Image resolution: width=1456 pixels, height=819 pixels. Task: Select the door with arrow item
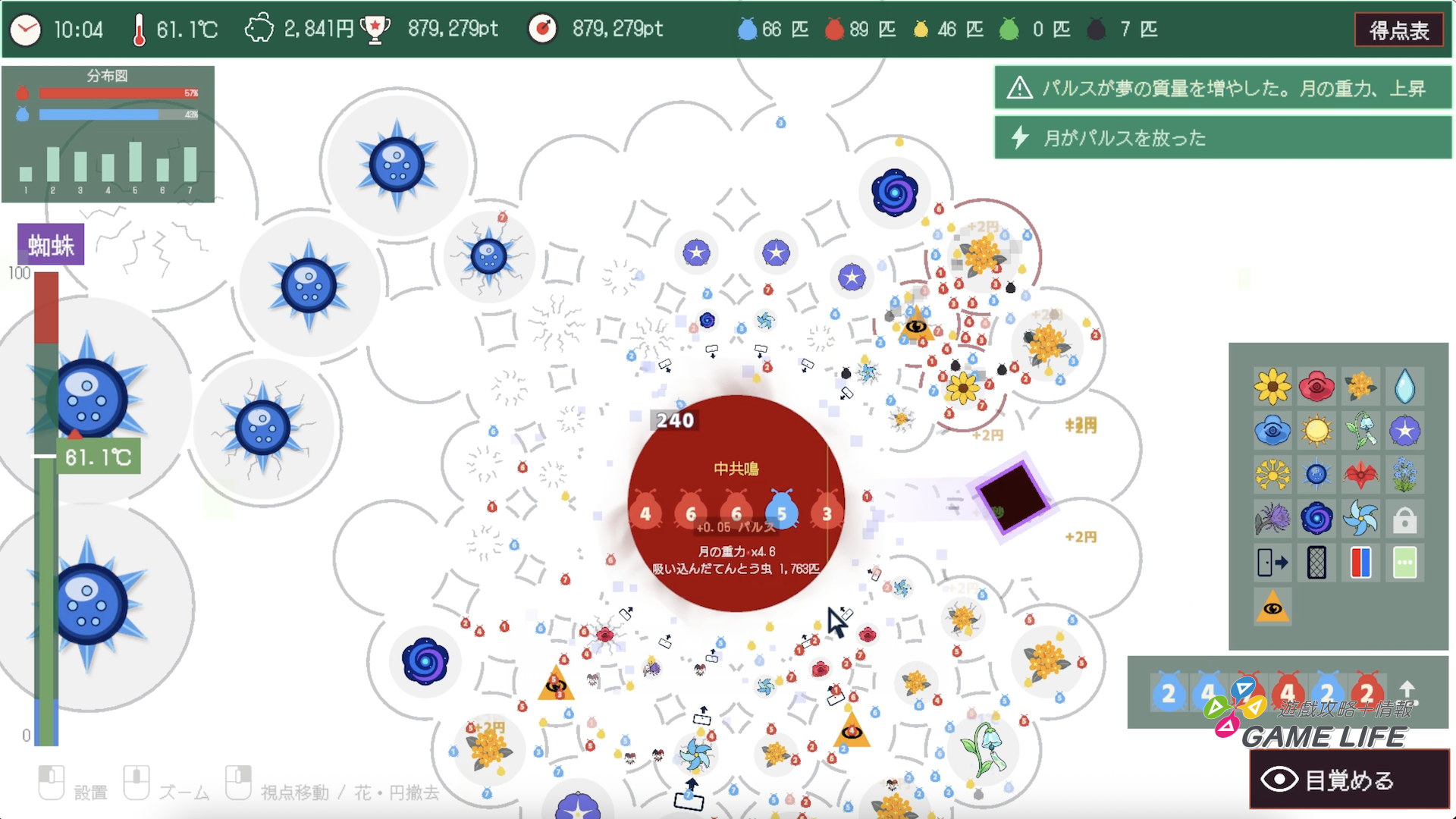tap(1272, 563)
